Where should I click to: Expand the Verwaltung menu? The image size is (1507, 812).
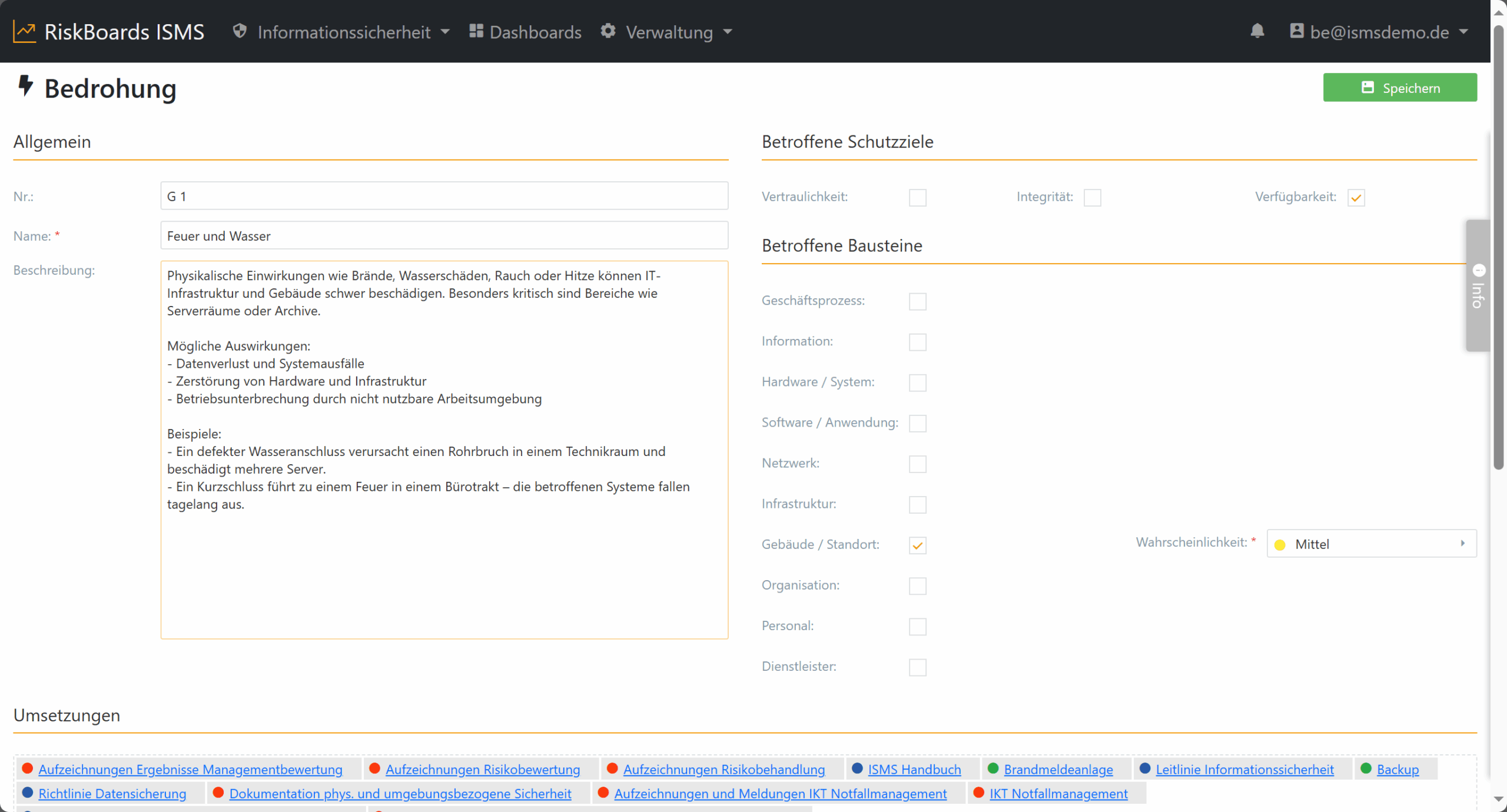tap(666, 32)
